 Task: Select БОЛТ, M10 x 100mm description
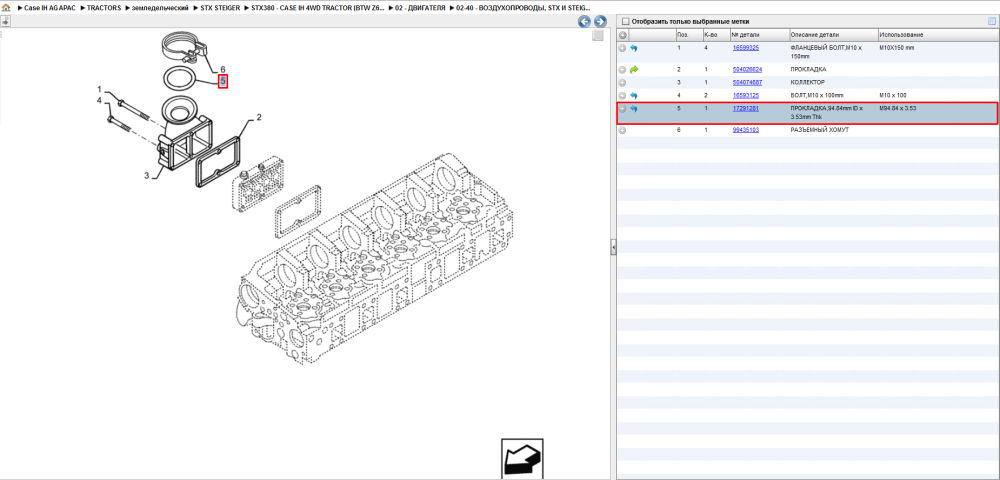point(816,95)
